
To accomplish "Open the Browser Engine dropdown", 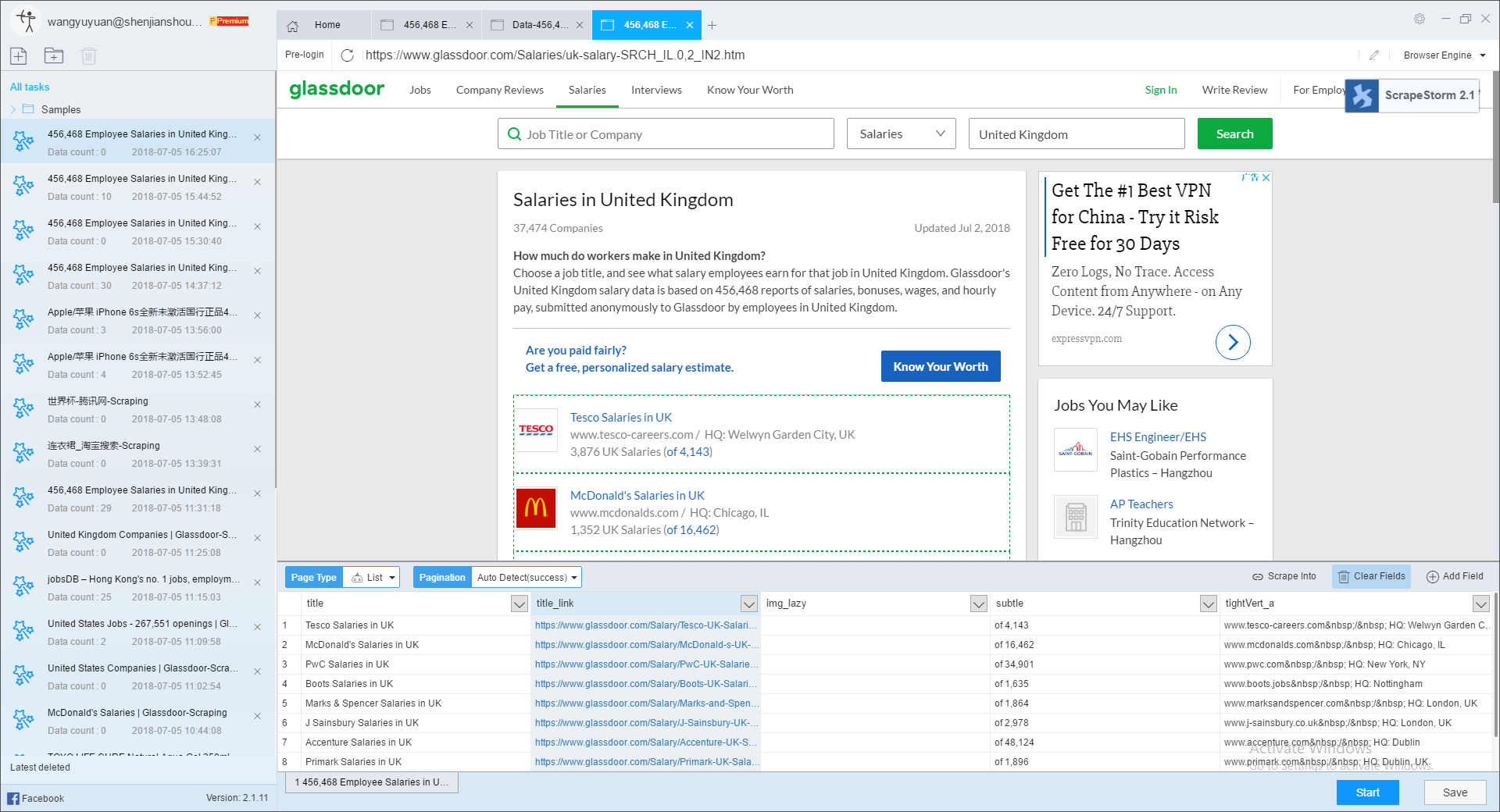I will pyautogui.click(x=1445, y=55).
